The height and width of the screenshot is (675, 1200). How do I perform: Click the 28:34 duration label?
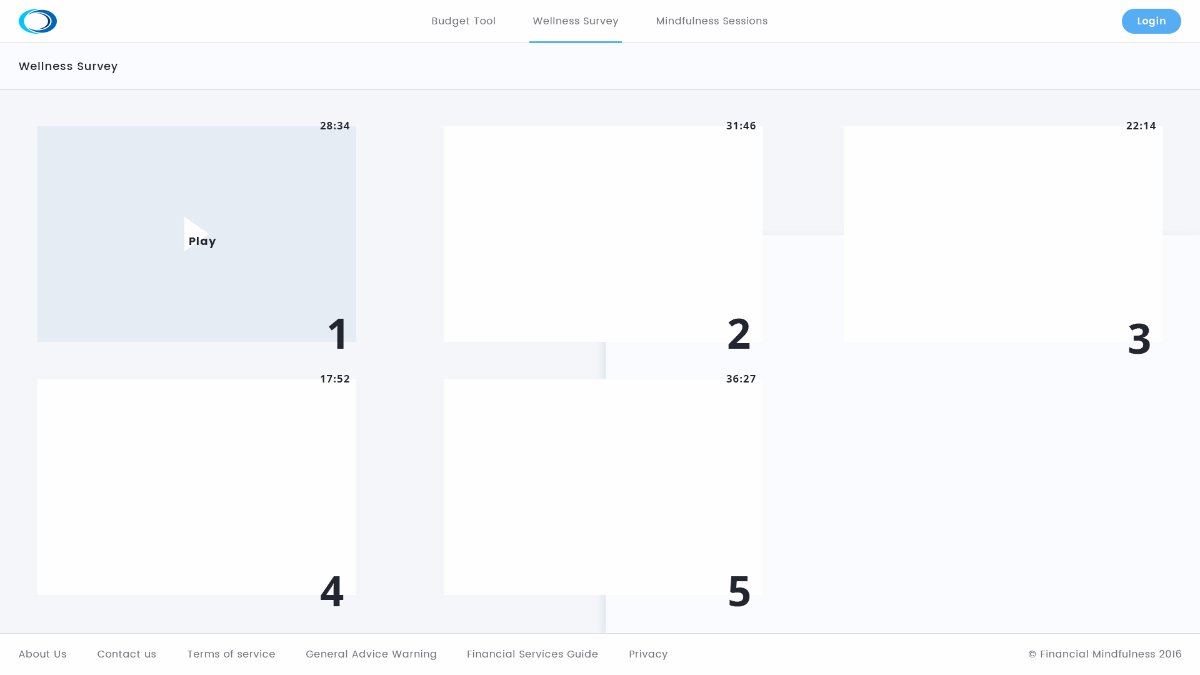[335, 126]
